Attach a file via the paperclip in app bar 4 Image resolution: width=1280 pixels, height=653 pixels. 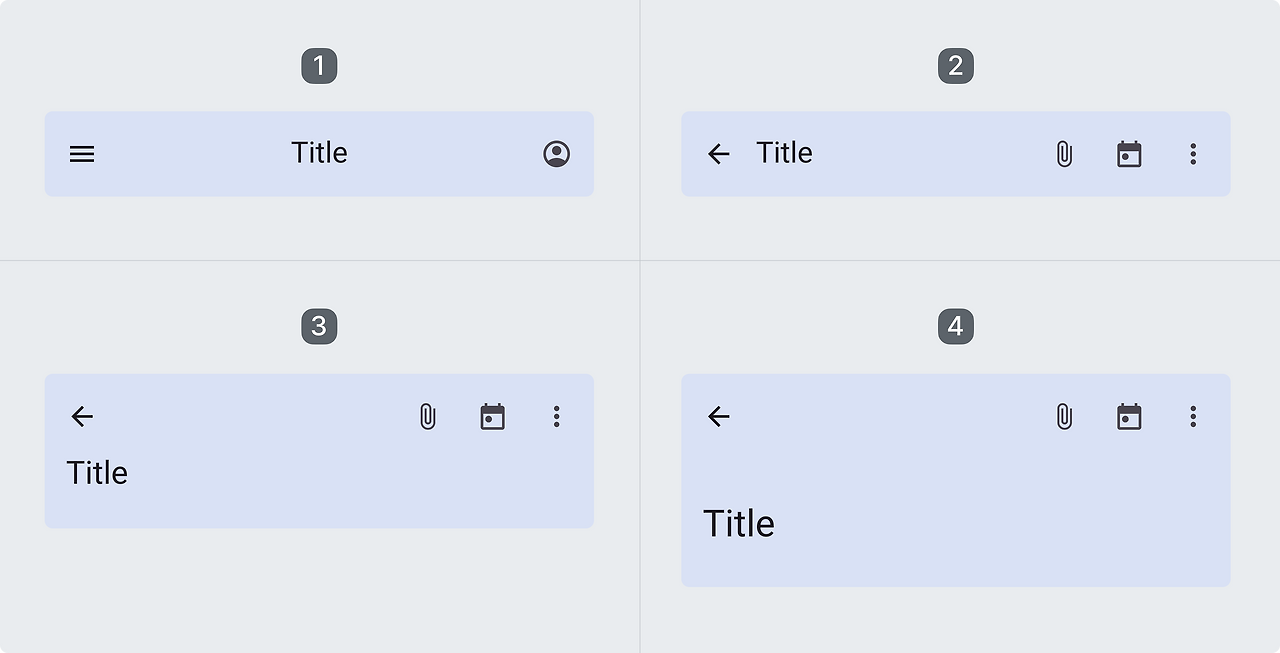(1064, 417)
